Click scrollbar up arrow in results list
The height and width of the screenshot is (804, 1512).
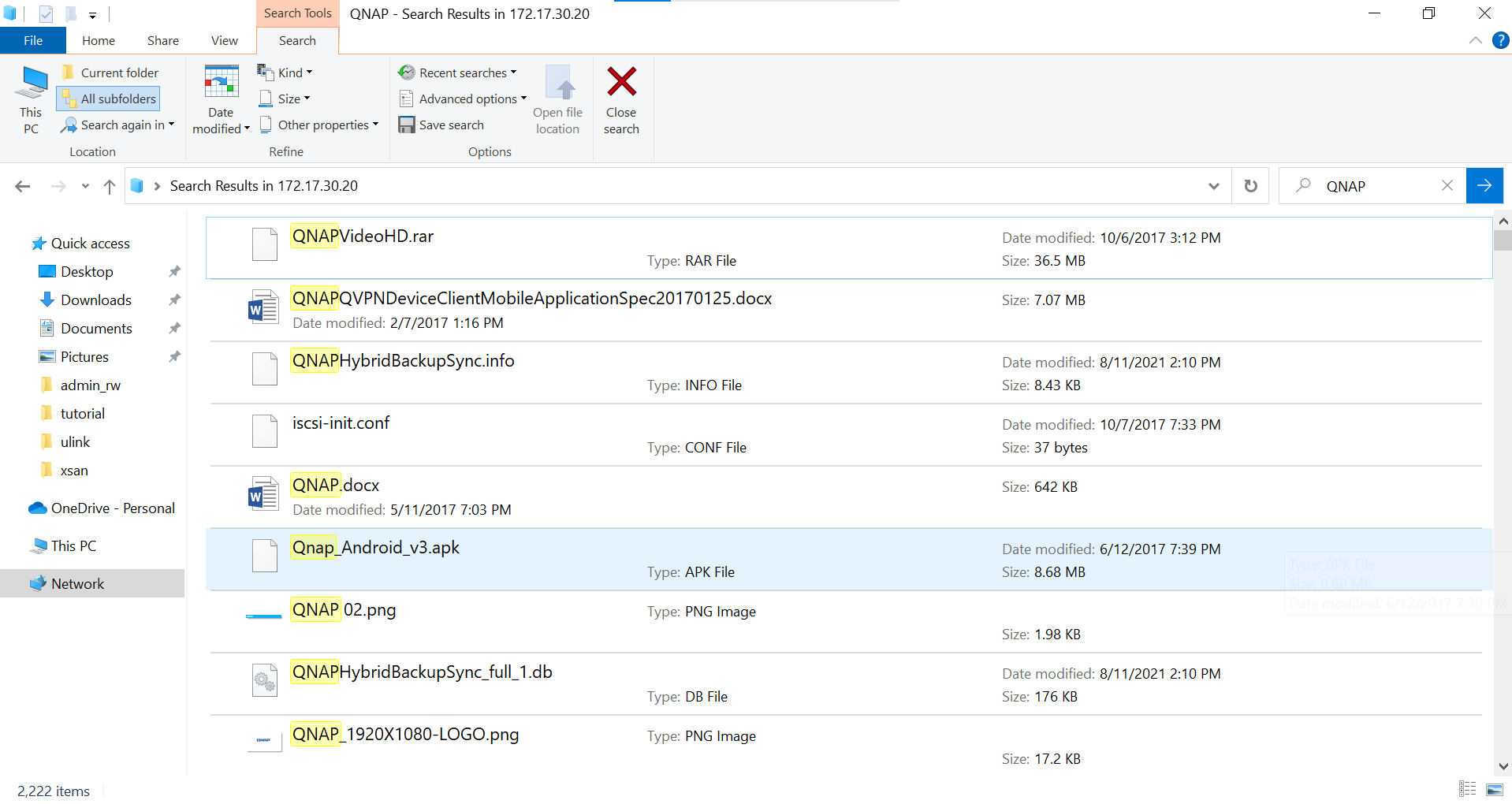click(1503, 221)
